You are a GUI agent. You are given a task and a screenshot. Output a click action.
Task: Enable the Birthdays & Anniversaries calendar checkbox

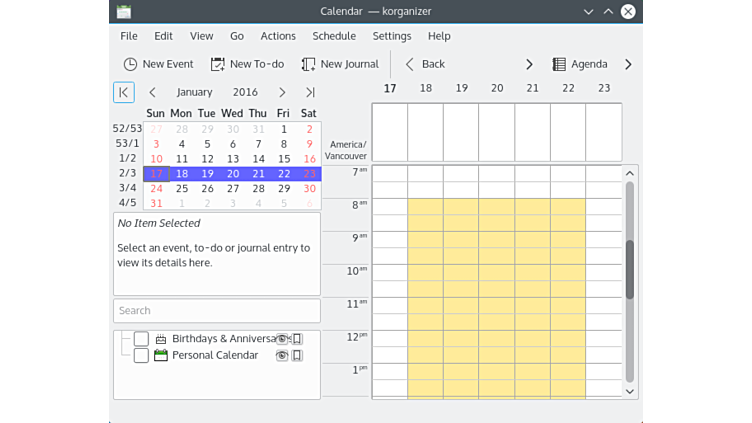coord(141,339)
